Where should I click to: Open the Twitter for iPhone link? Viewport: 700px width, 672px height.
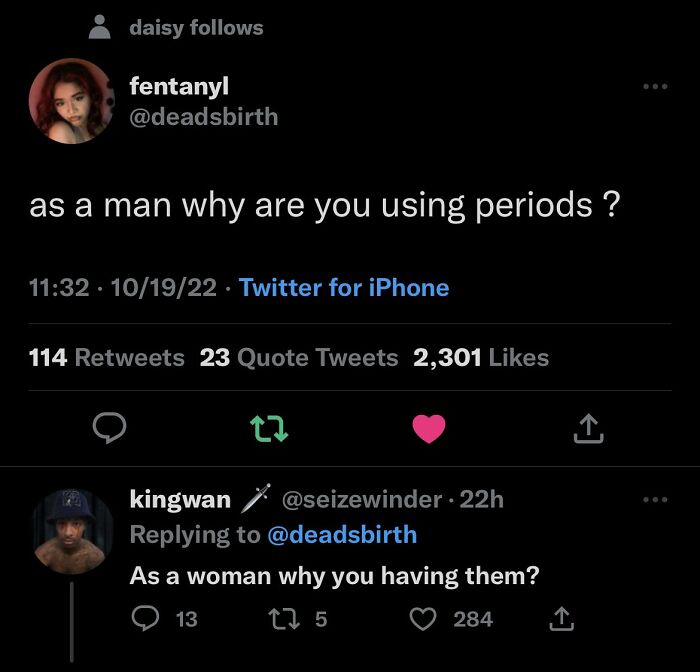pos(344,287)
